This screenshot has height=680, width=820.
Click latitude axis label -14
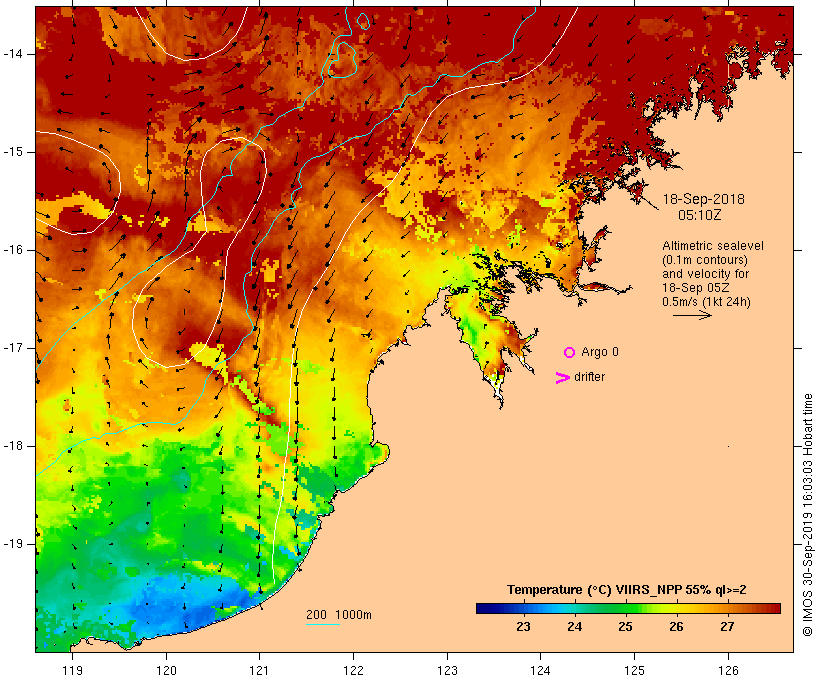click(13, 54)
